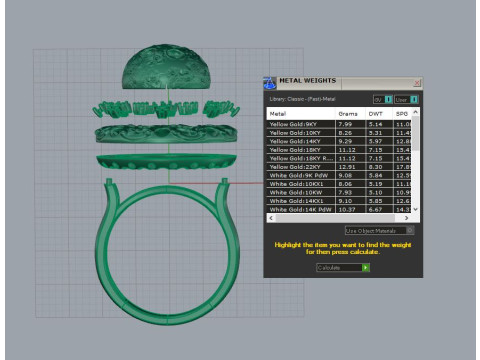Click the 7.99 grams value
480x360 pixels.
[x=345, y=124]
